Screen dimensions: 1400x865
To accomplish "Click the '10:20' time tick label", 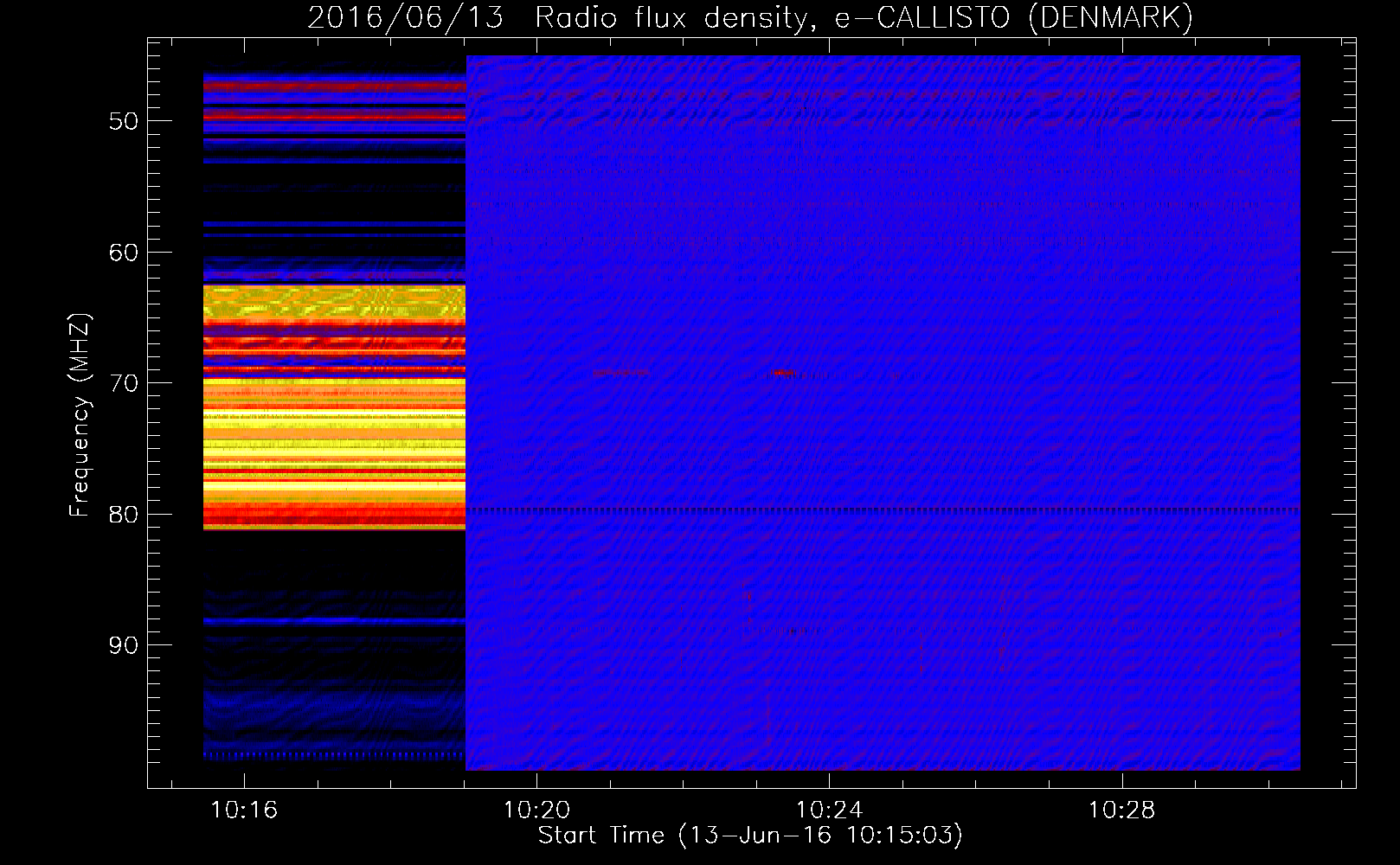I will tap(536, 811).
